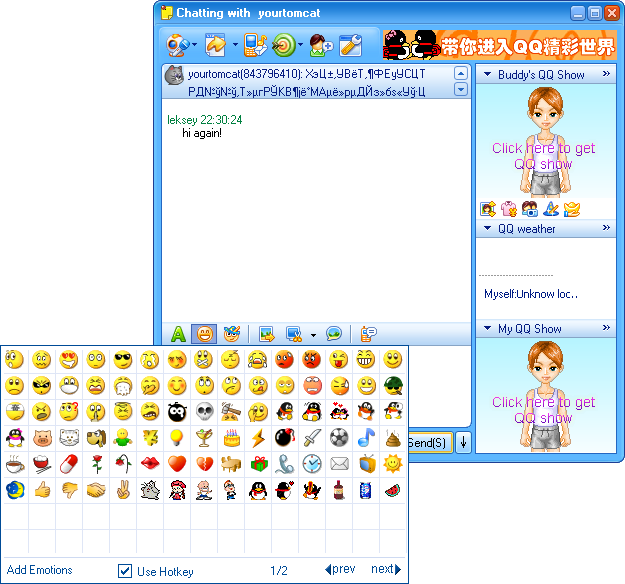Click the send file folder icon

(x=216, y=45)
